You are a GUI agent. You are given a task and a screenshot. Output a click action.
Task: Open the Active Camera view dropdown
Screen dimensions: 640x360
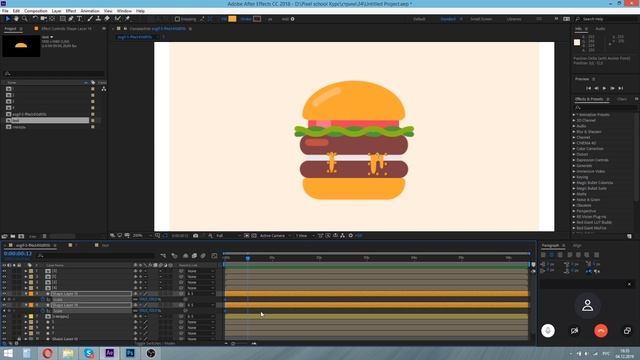point(274,236)
